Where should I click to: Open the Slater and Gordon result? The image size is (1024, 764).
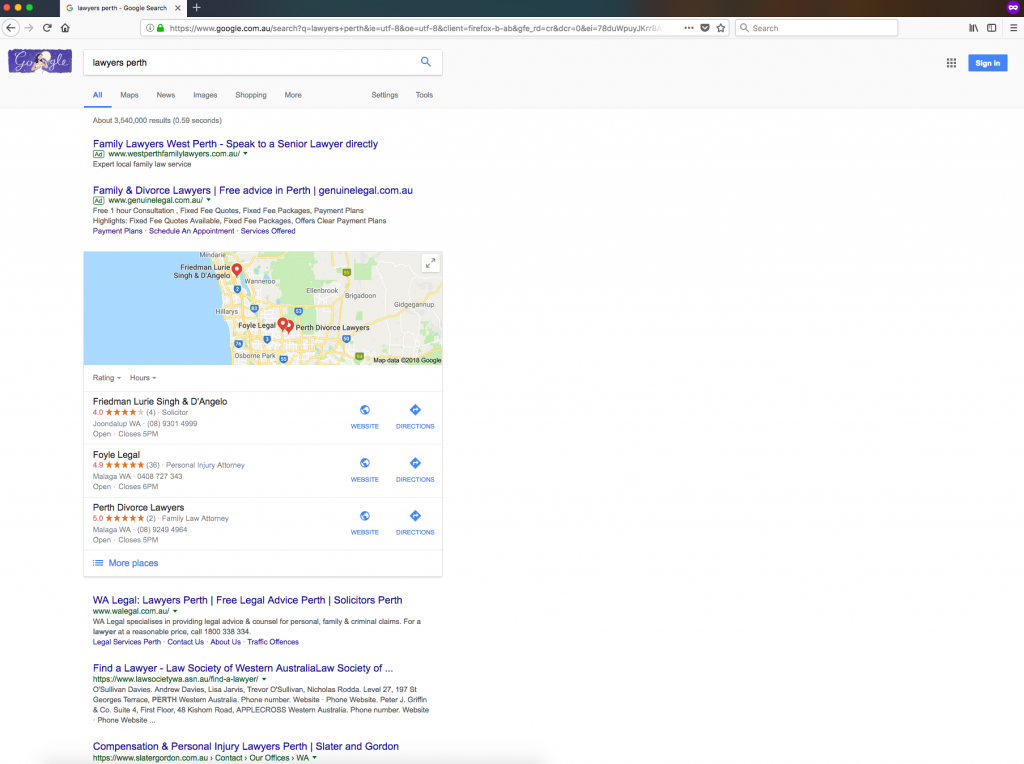tap(246, 746)
